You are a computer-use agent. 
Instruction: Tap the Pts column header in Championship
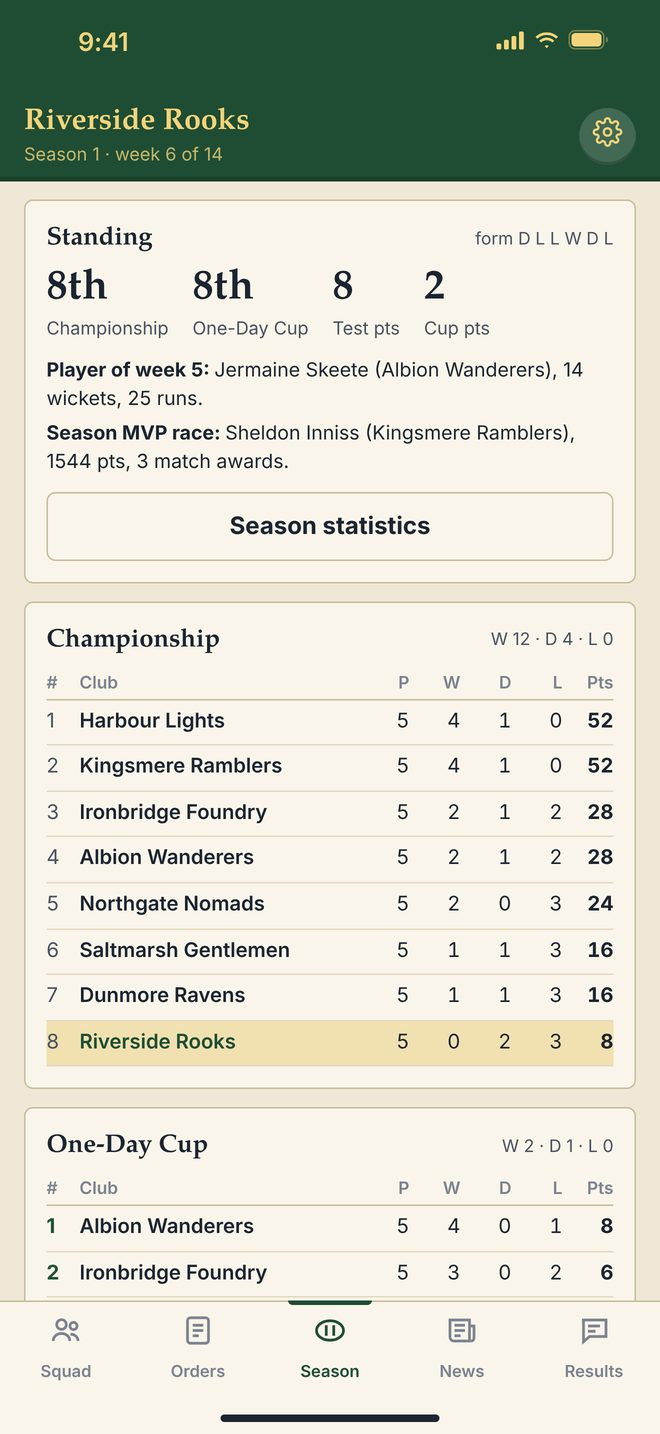coord(600,683)
